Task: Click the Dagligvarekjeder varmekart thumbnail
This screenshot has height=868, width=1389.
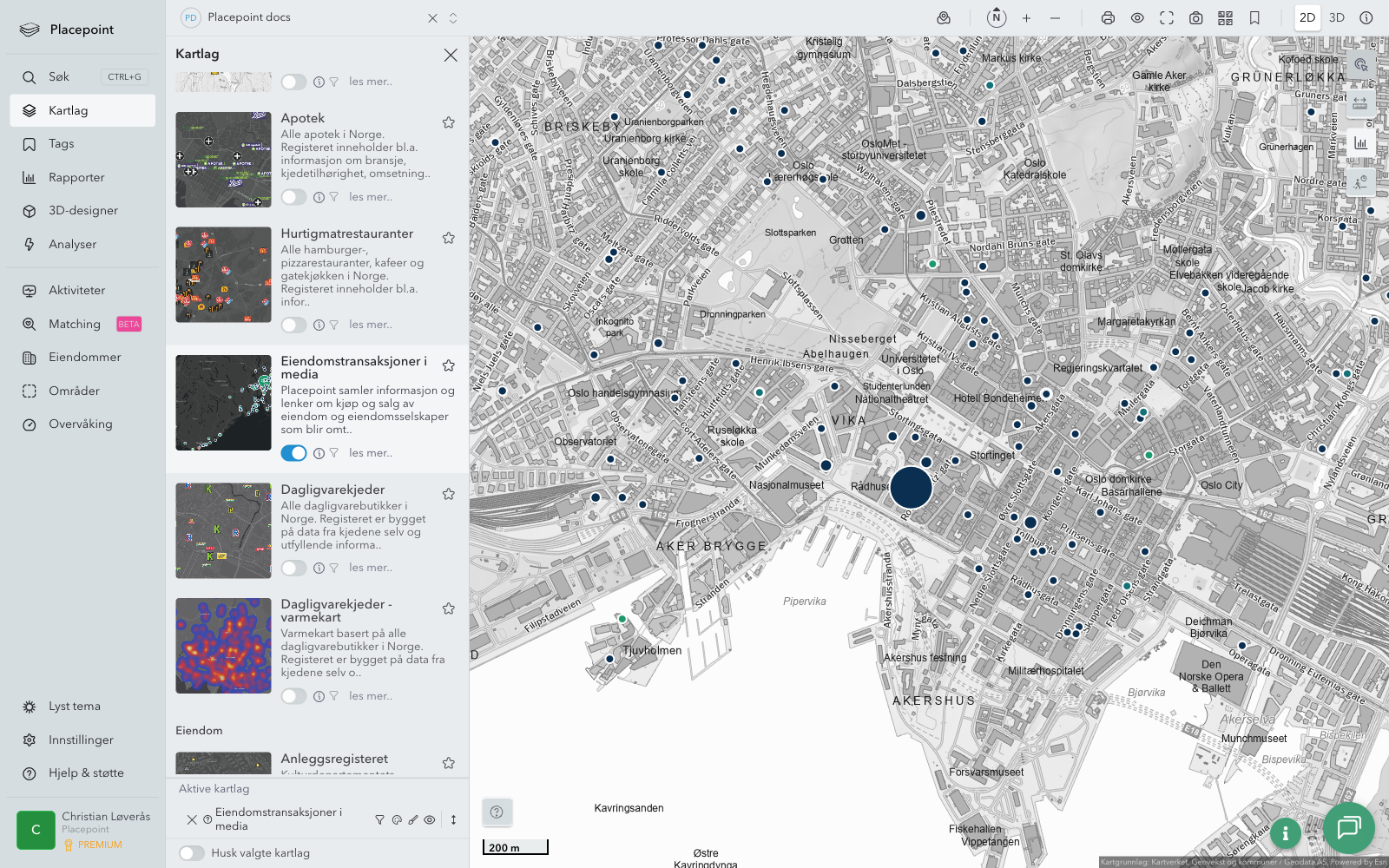Action: pos(223,646)
